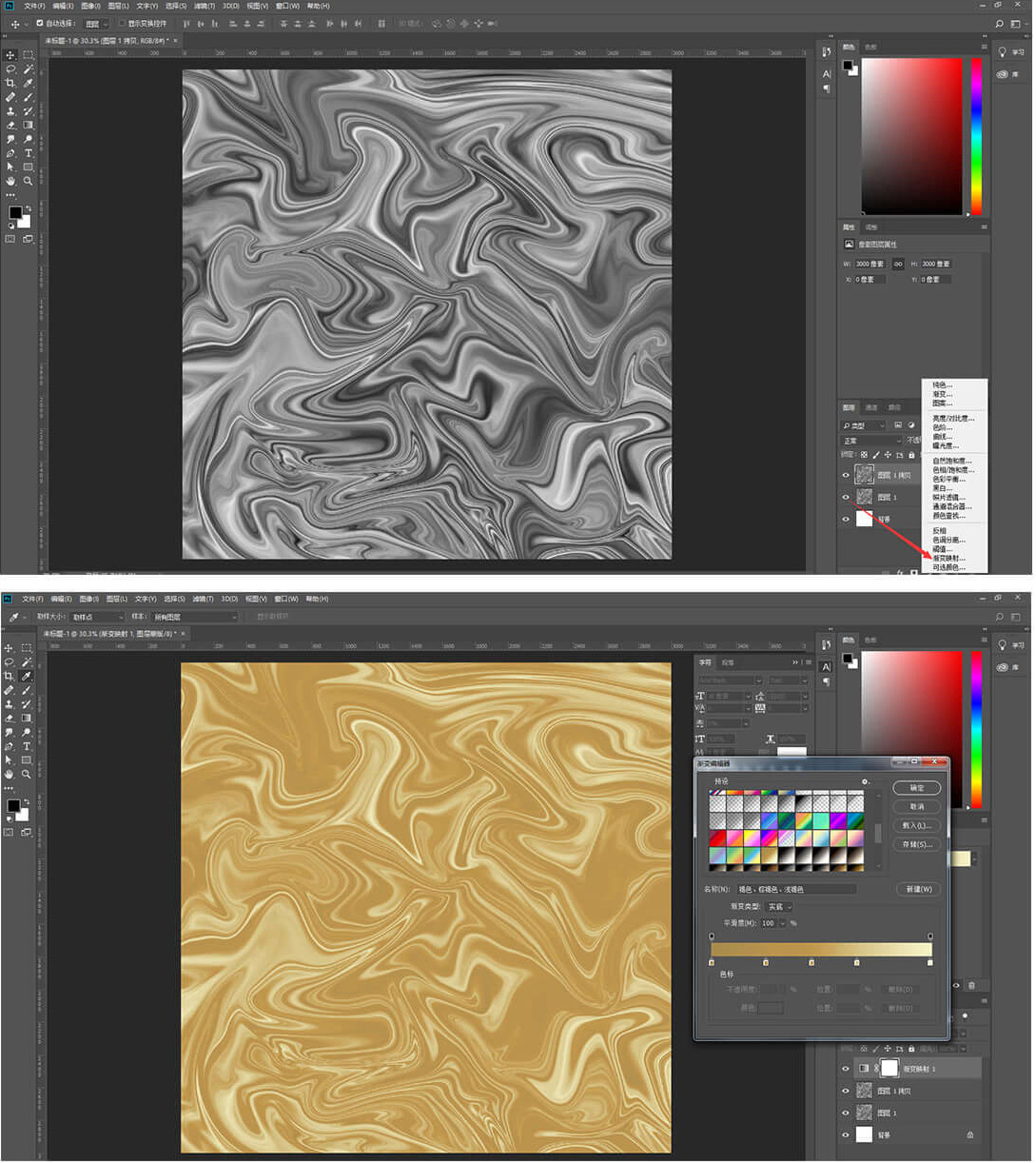Select Crop tool in upper window's toolbar

10,83
